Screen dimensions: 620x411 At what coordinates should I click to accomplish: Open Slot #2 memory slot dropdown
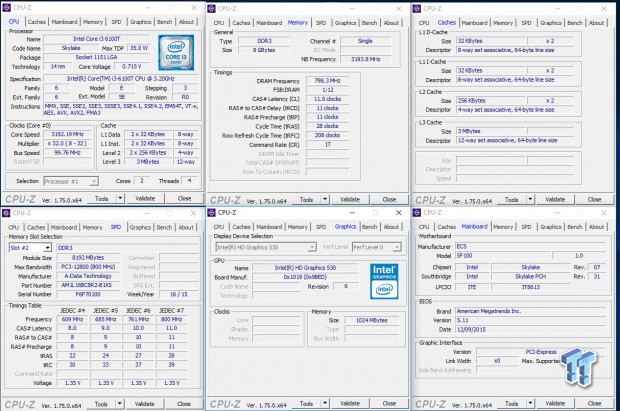(x=30, y=248)
